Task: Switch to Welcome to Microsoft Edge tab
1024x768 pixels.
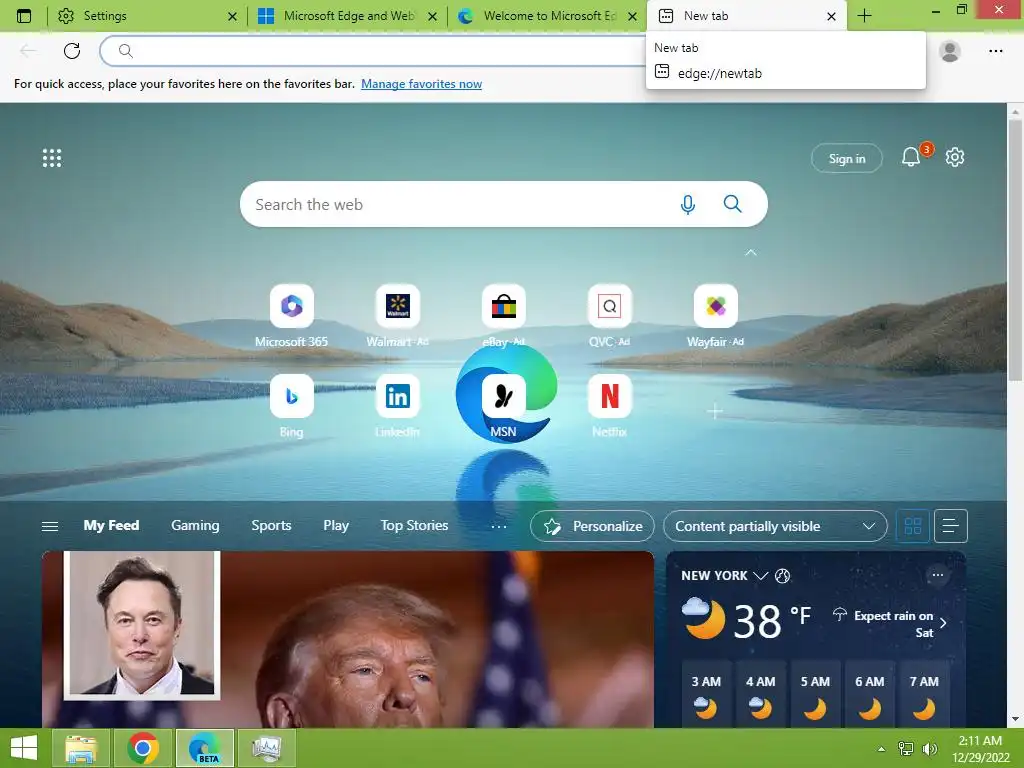Action: [549, 16]
